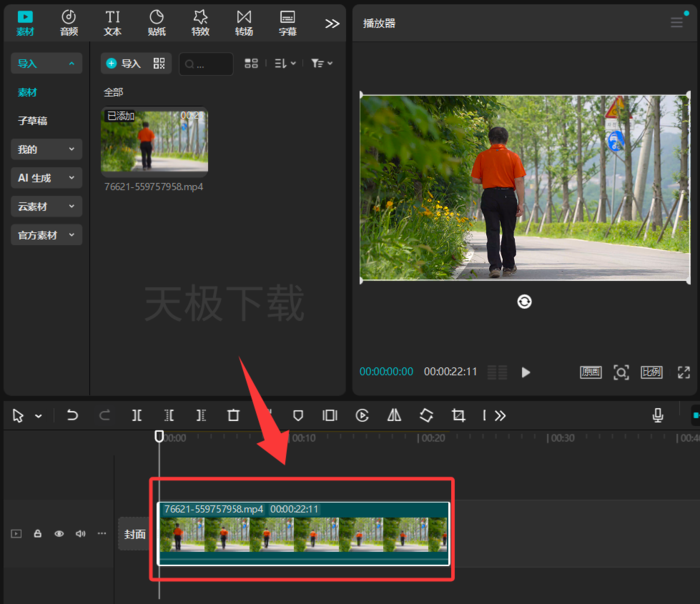The image size is (700, 604).
Task: Open the player panel menu
Action: pyautogui.click(x=676, y=23)
